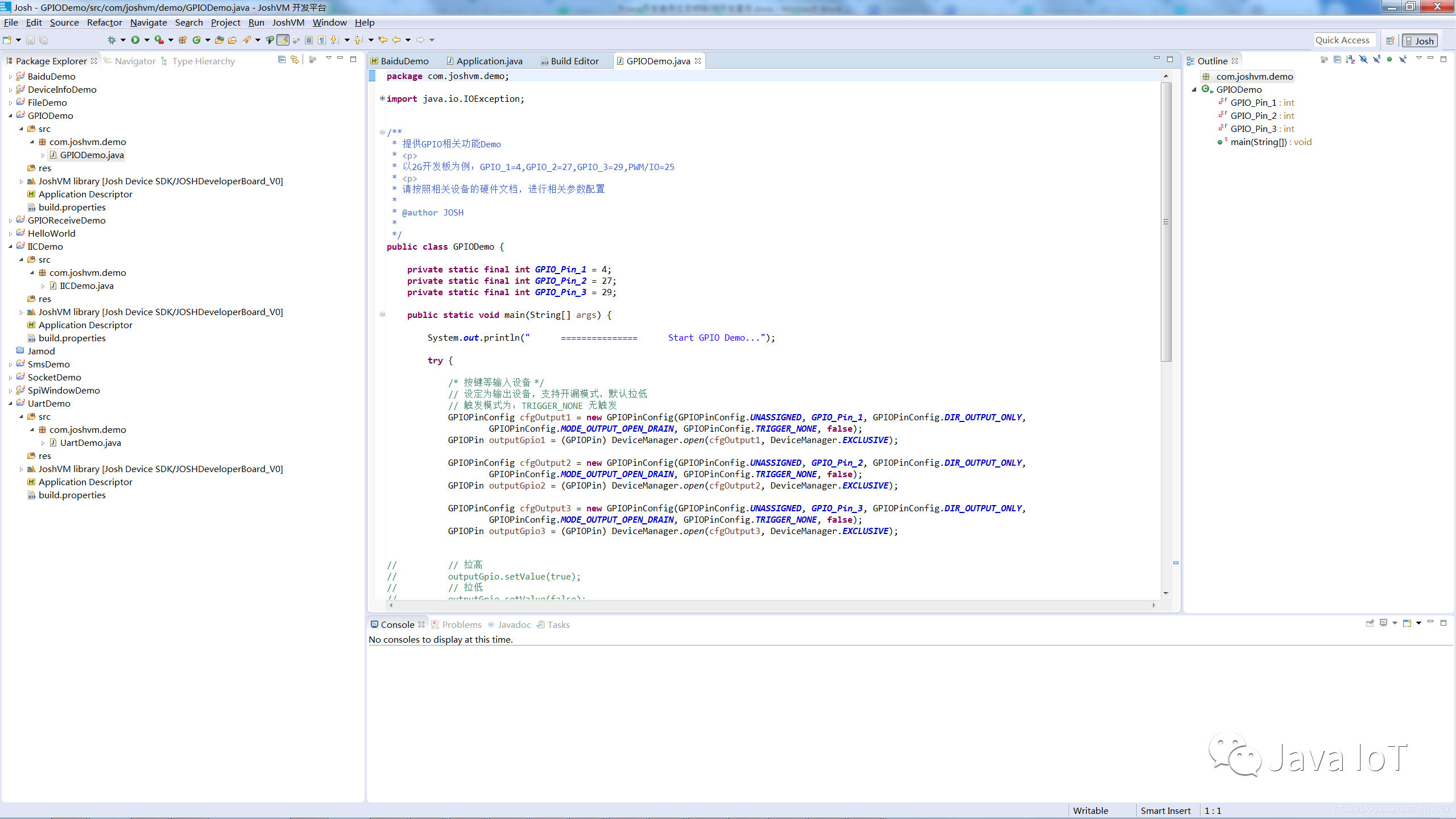Open dropdown arrow next to Back arrow
This screenshot has width=1456, height=819.
point(408,40)
